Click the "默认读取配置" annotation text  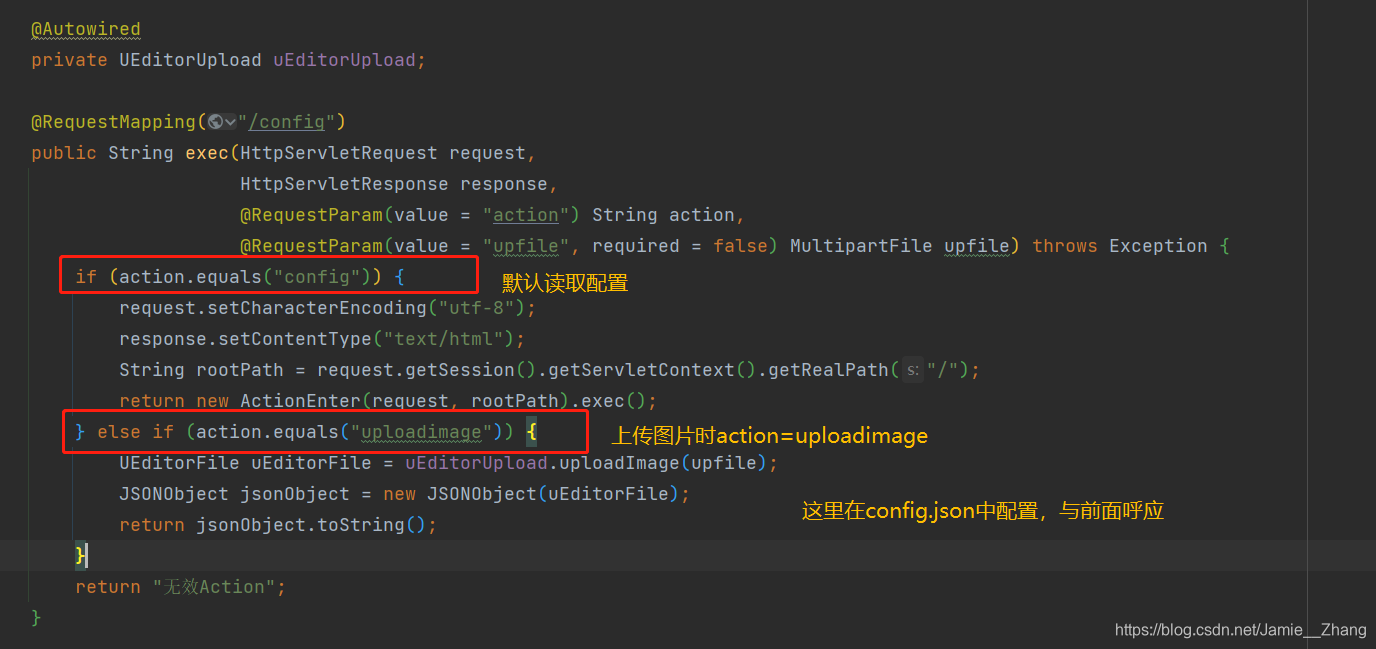point(565,283)
